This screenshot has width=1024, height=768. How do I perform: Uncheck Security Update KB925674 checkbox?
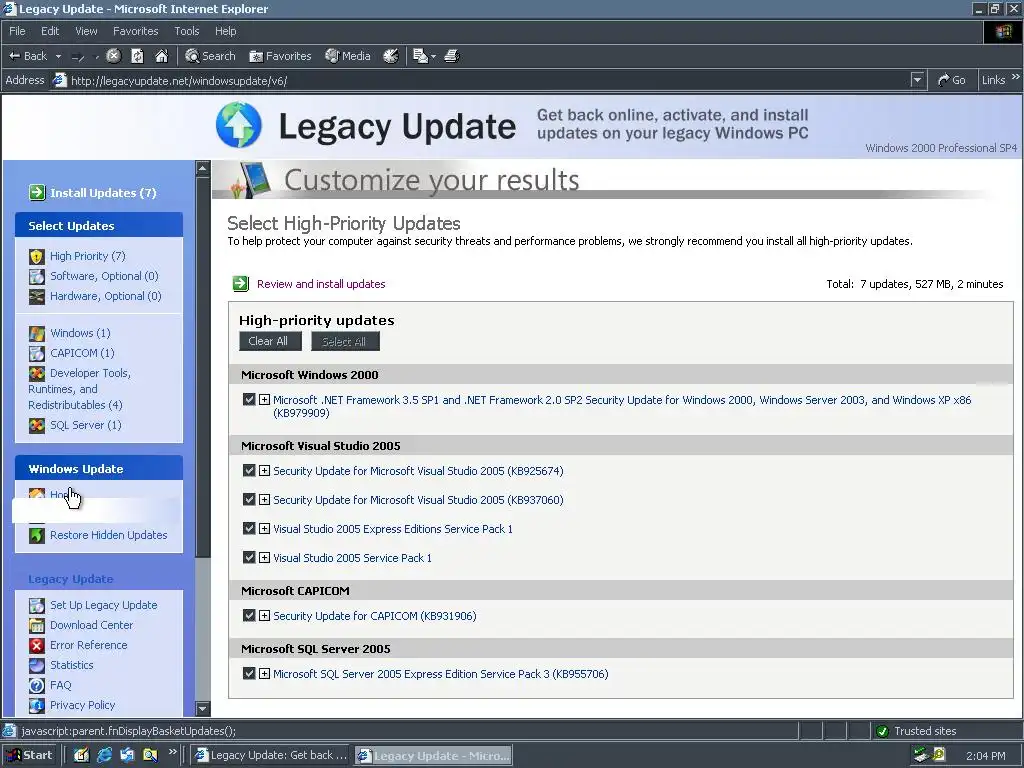click(249, 470)
